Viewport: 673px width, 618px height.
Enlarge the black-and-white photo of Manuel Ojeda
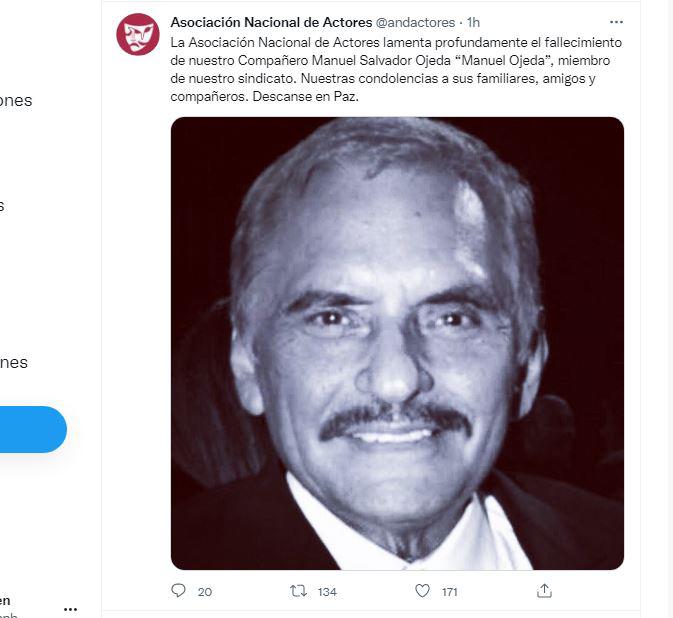click(397, 343)
